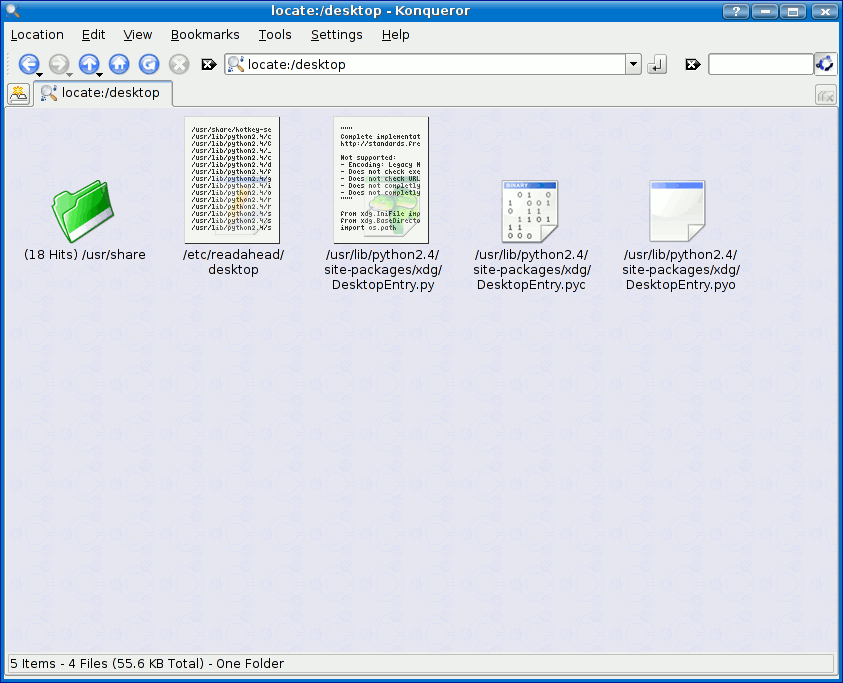Image resolution: width=843 pixels, height=683 pixels.
Task: Expand the location bar history dropdown
Action: pyautogui.click(x=633, y=64)
